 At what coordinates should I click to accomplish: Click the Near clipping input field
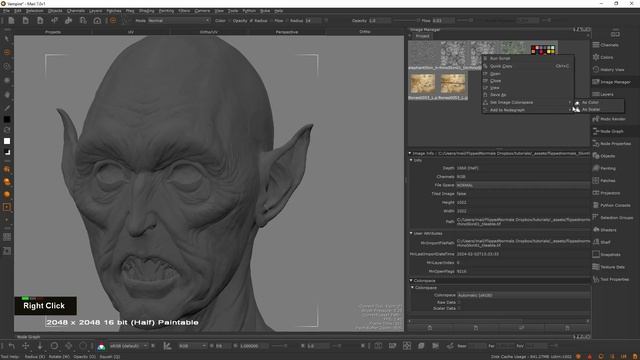[478, 346]
